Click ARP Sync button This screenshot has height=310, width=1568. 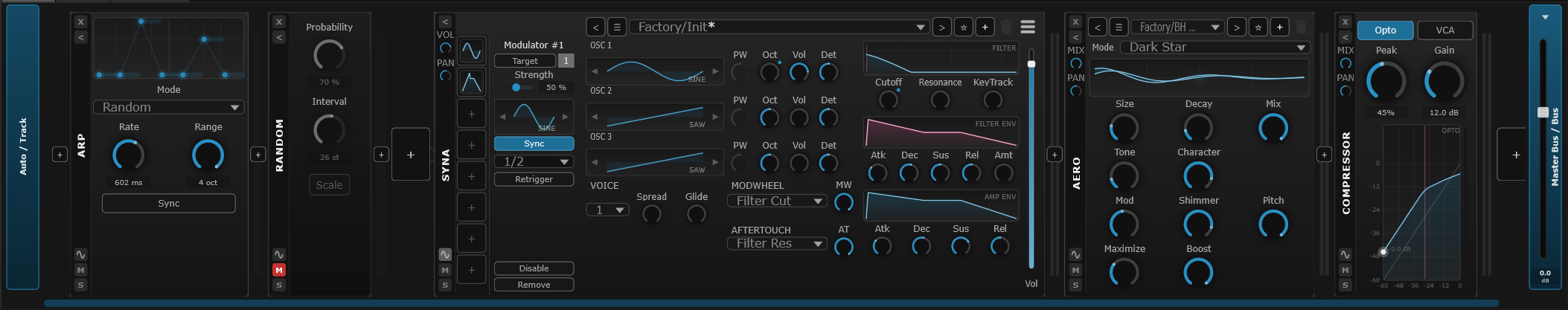(169, 203)
